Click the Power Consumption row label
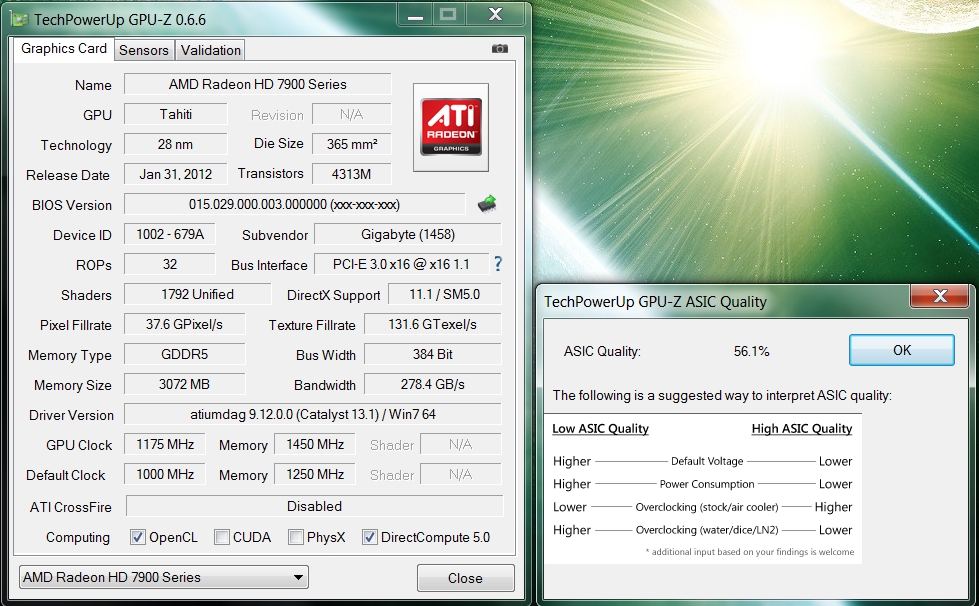 pos(707,484)
